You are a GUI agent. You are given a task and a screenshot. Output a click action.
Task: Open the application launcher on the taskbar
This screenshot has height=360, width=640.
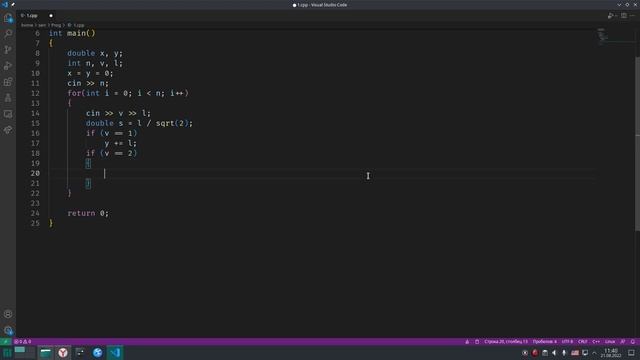(x=7, y=353)
